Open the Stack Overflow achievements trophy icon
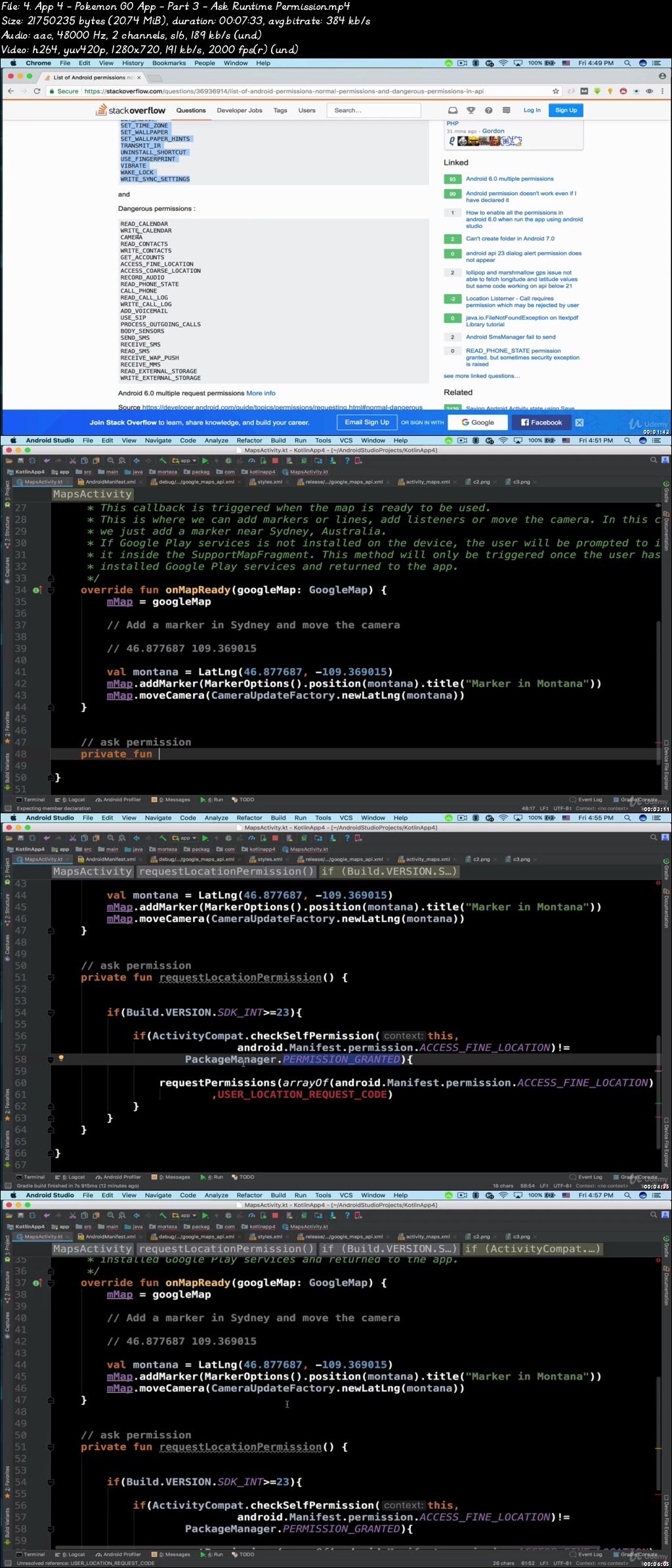 tap(471, 110)
